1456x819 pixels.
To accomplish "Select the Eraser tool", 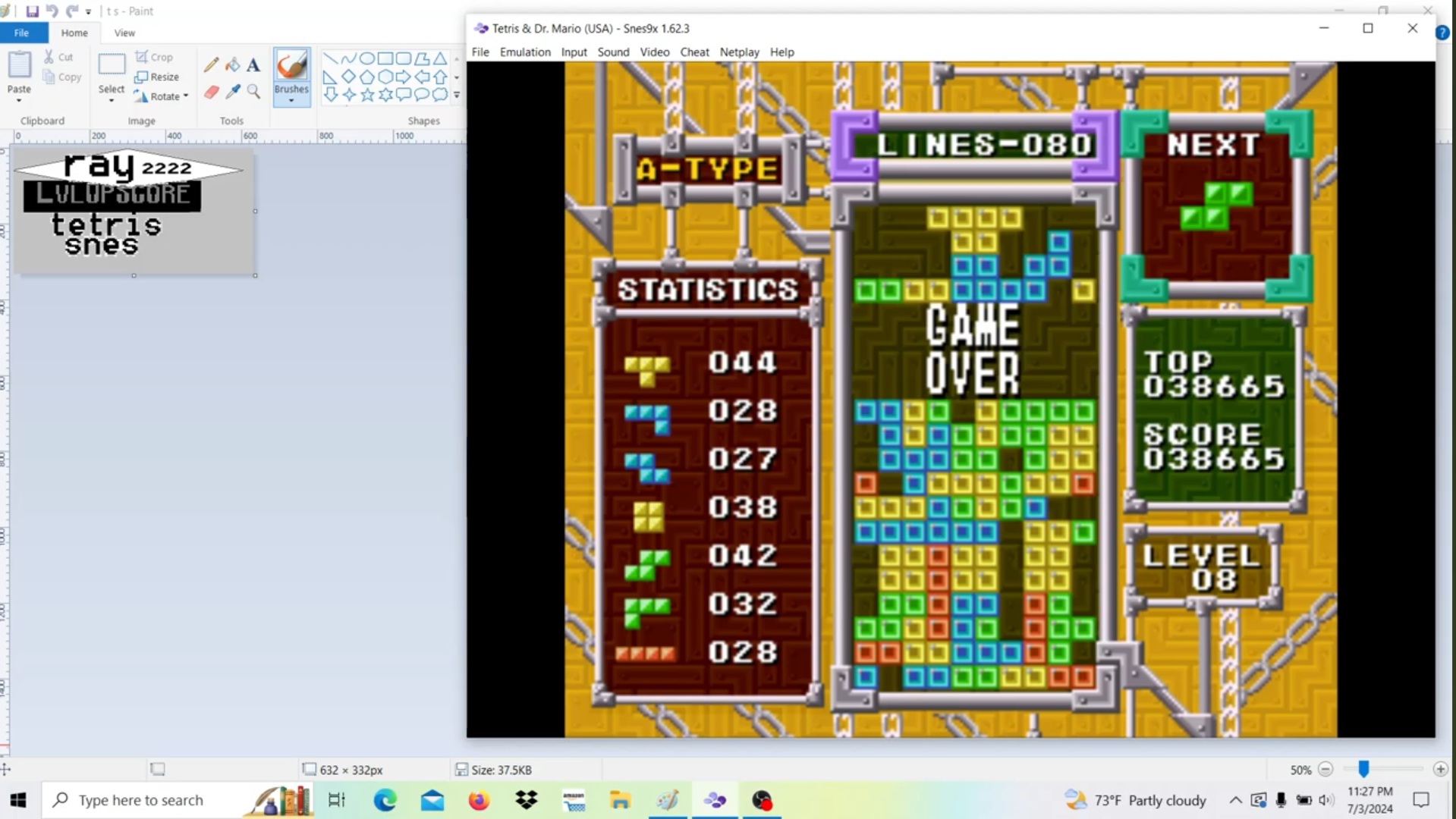I will pos(212,93).
